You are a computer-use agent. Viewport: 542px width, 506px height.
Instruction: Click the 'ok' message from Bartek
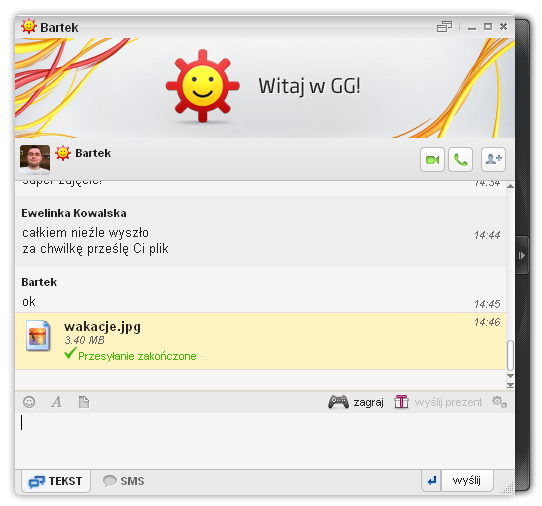click(29, 302)
